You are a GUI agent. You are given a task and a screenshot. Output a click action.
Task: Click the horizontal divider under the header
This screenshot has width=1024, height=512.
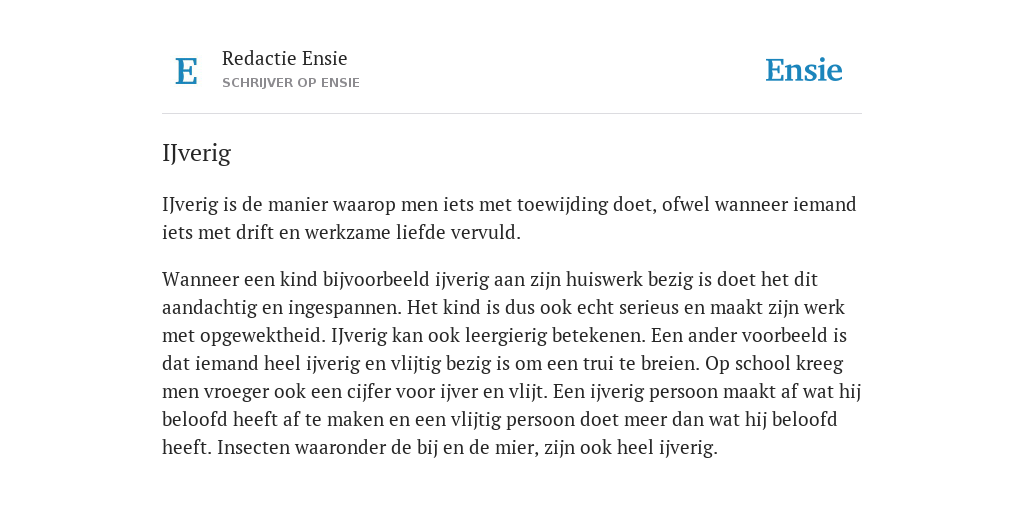(512, 114)
